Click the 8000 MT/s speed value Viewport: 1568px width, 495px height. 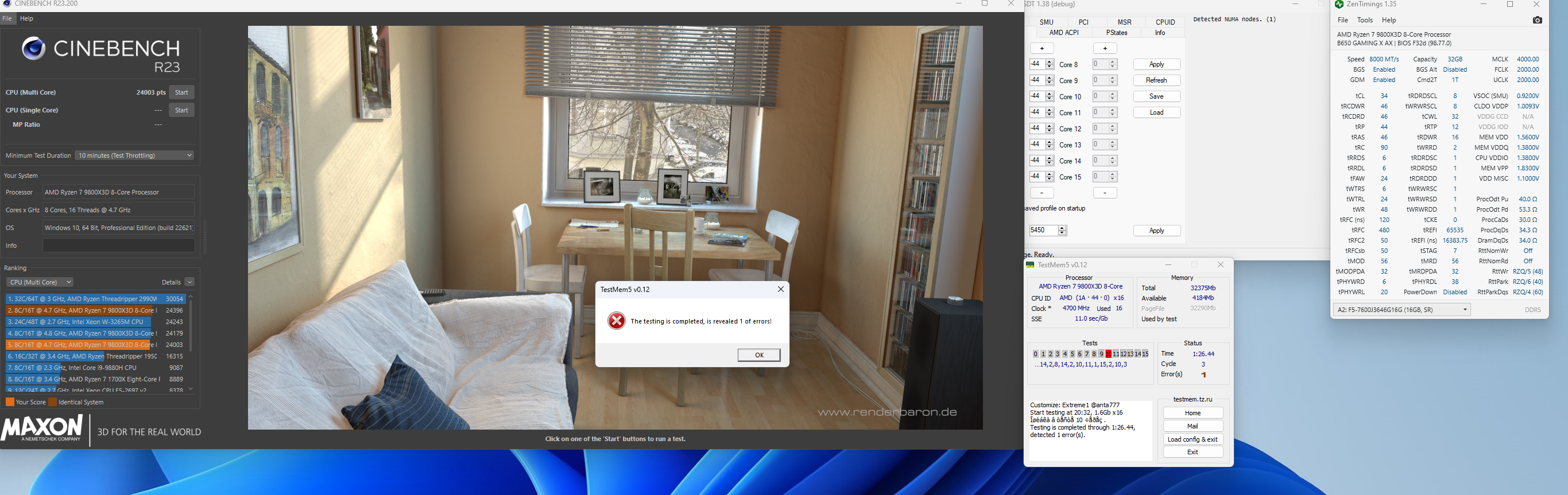(x=1384, y=60)
